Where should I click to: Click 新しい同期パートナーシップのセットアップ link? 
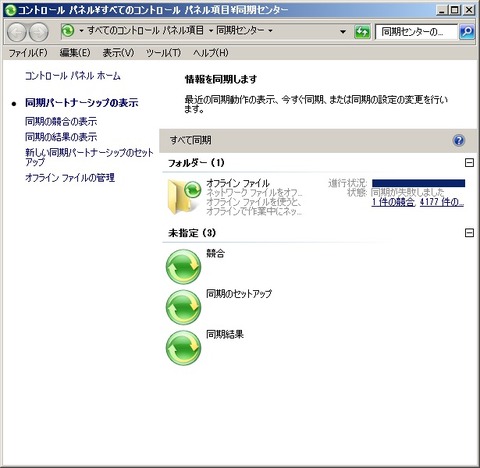[x=89, y=157]
